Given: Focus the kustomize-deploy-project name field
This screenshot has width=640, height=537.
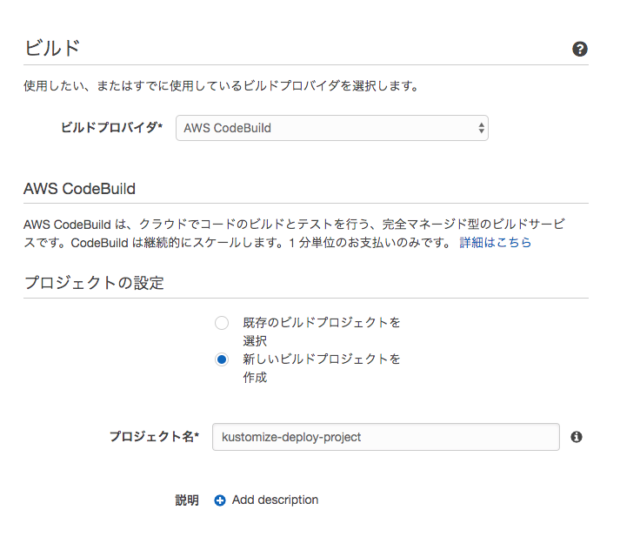Looking at the screenshot, I should 386,437.
